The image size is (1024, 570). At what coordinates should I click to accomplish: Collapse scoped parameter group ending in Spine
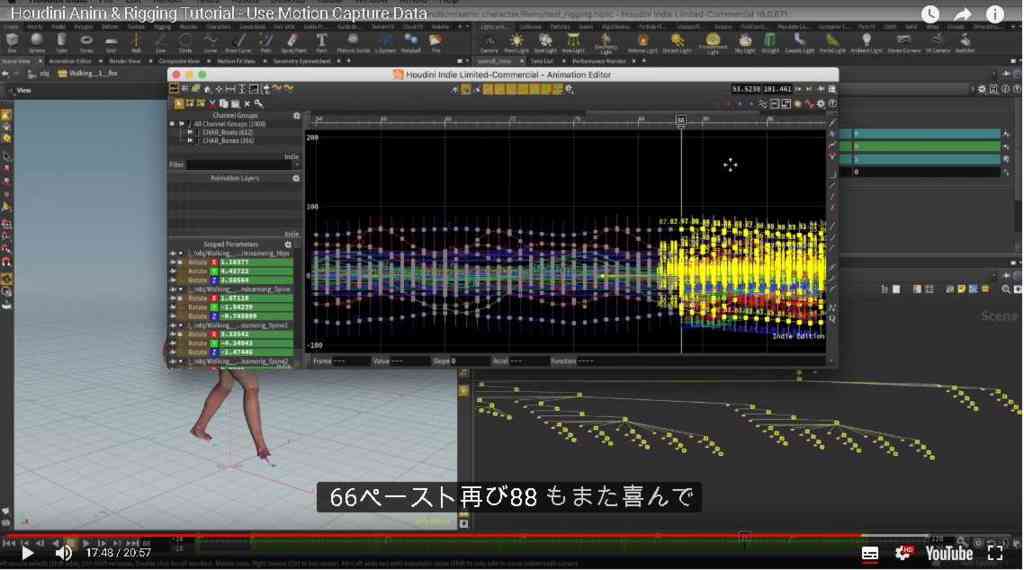181,289
